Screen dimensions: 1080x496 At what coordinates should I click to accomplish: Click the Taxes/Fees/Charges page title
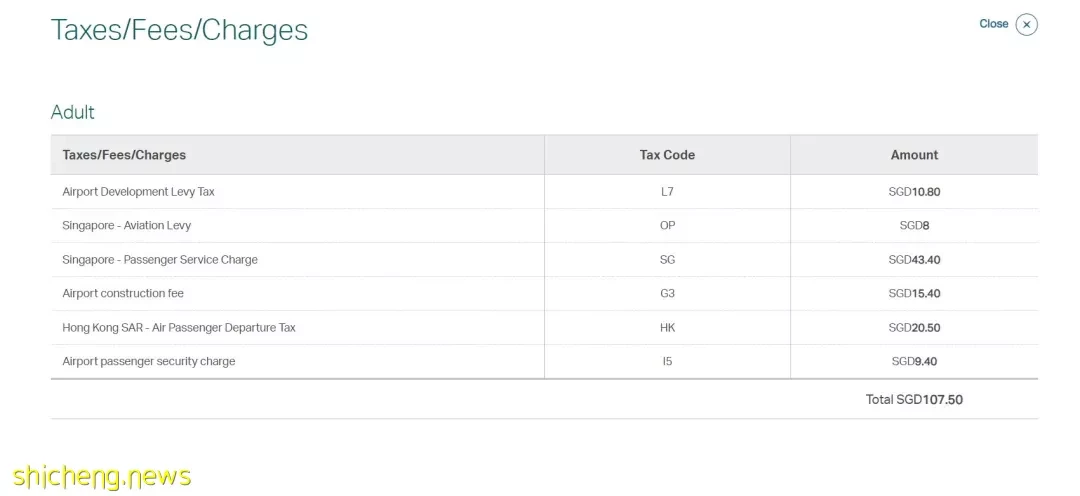coord(179,30)
